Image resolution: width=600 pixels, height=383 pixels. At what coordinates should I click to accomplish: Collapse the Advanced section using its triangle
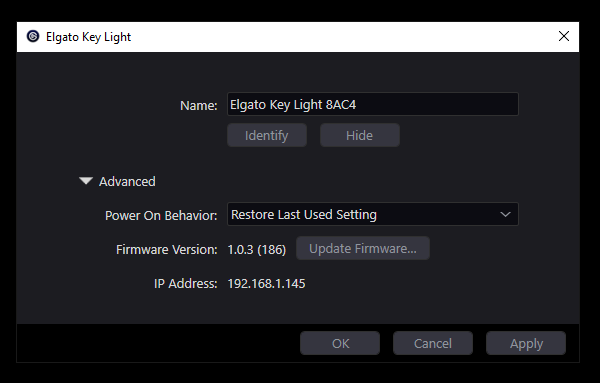pyautogui.click(x=86, y=181)
